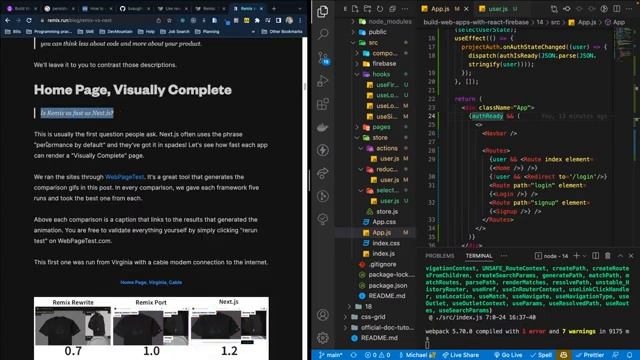Open the Manage gear in activity bar
The width and height of the screenshot is (640, 360).
pyautogui.click(x=322, y=338)
